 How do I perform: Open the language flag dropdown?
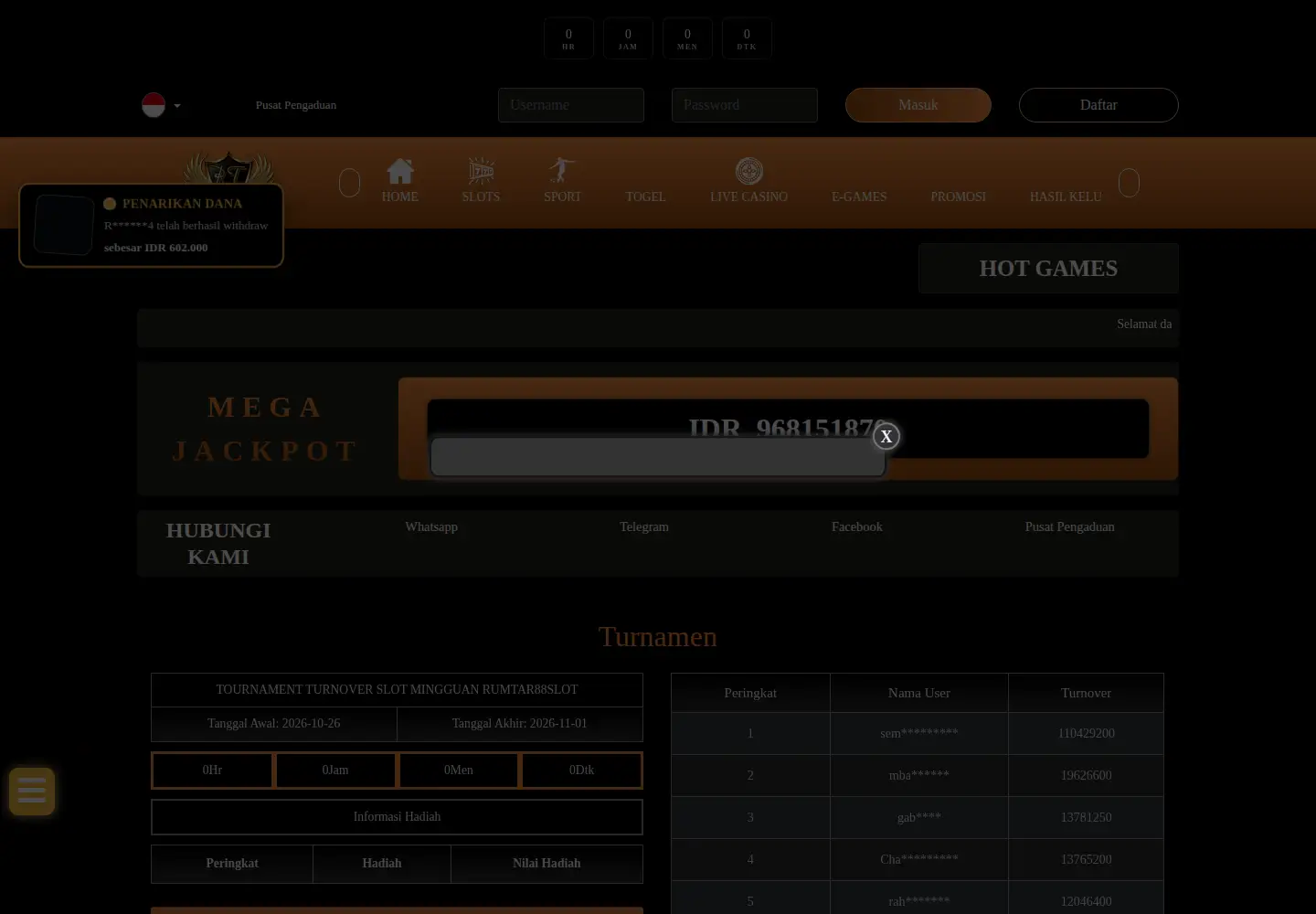(161, 105)
